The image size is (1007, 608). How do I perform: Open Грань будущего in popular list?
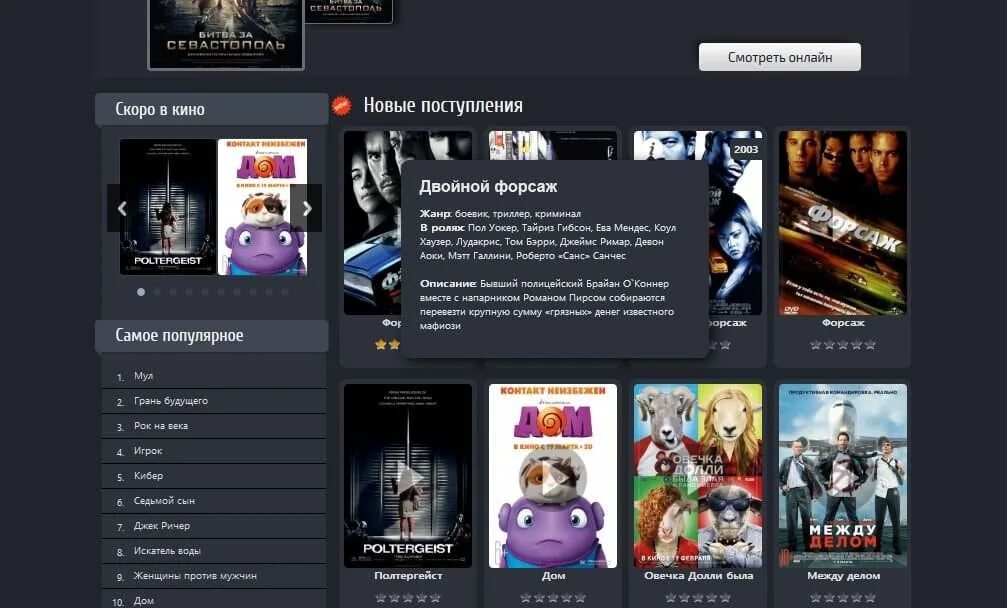click(170, 401)
